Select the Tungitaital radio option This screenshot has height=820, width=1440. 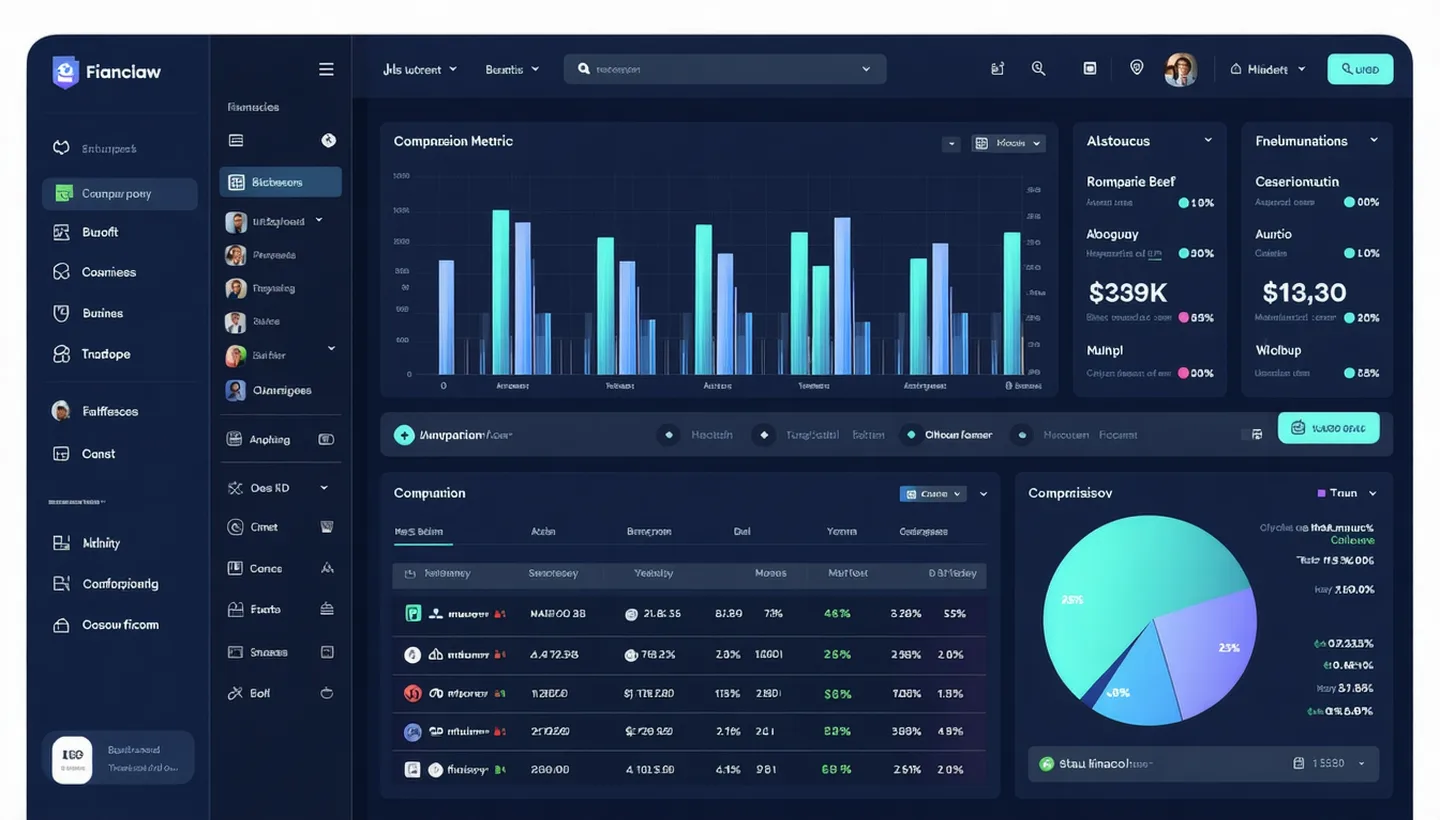pos(764,435)
